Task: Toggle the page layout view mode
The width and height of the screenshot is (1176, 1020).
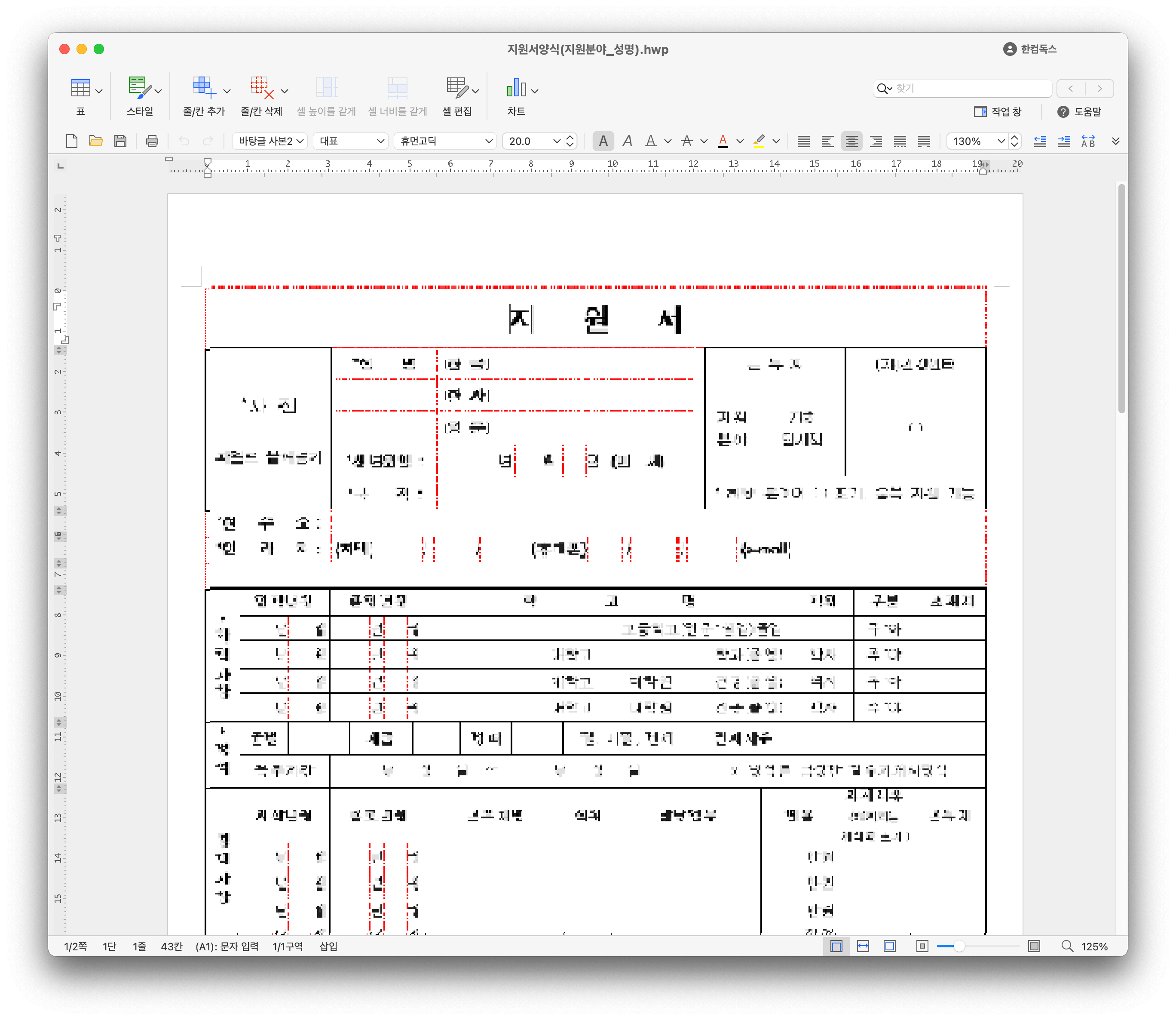Action: click(836, 946)
